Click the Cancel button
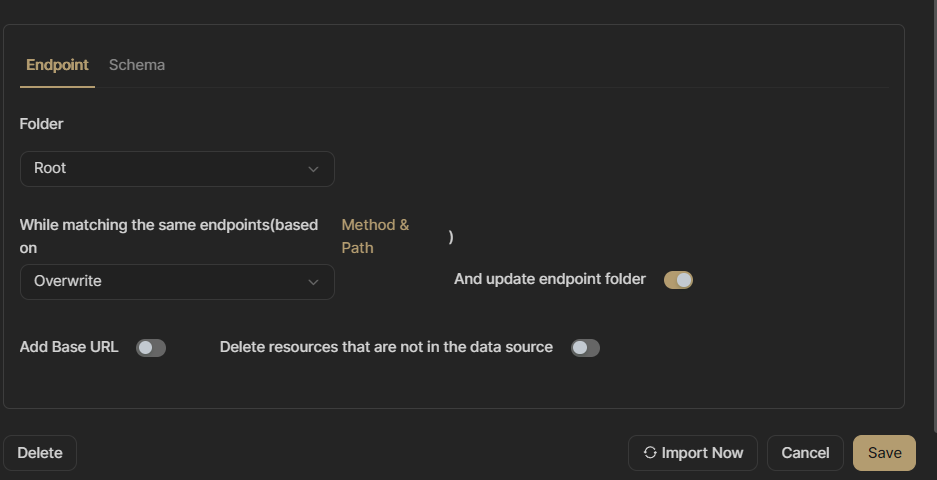Viewport: 937px width, 480px height. pos(806,453)
